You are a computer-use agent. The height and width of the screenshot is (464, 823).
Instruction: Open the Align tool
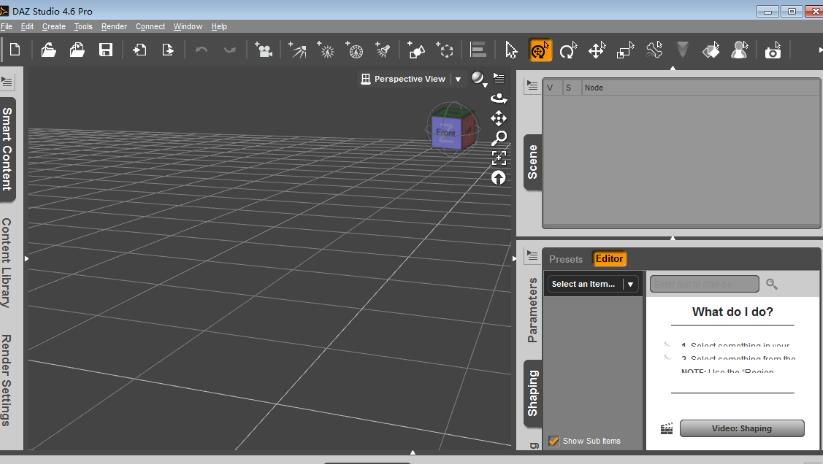(x=478, y=50)
